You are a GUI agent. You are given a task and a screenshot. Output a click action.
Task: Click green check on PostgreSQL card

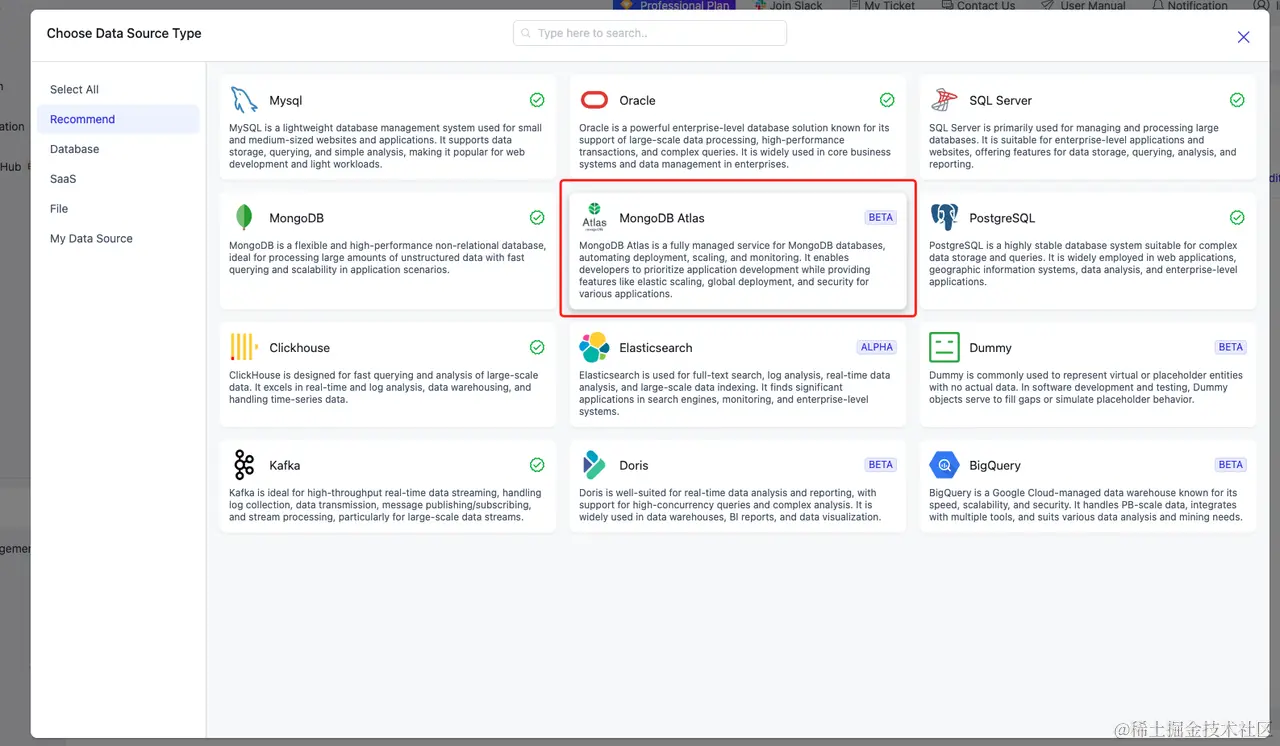coord(1237,218)
